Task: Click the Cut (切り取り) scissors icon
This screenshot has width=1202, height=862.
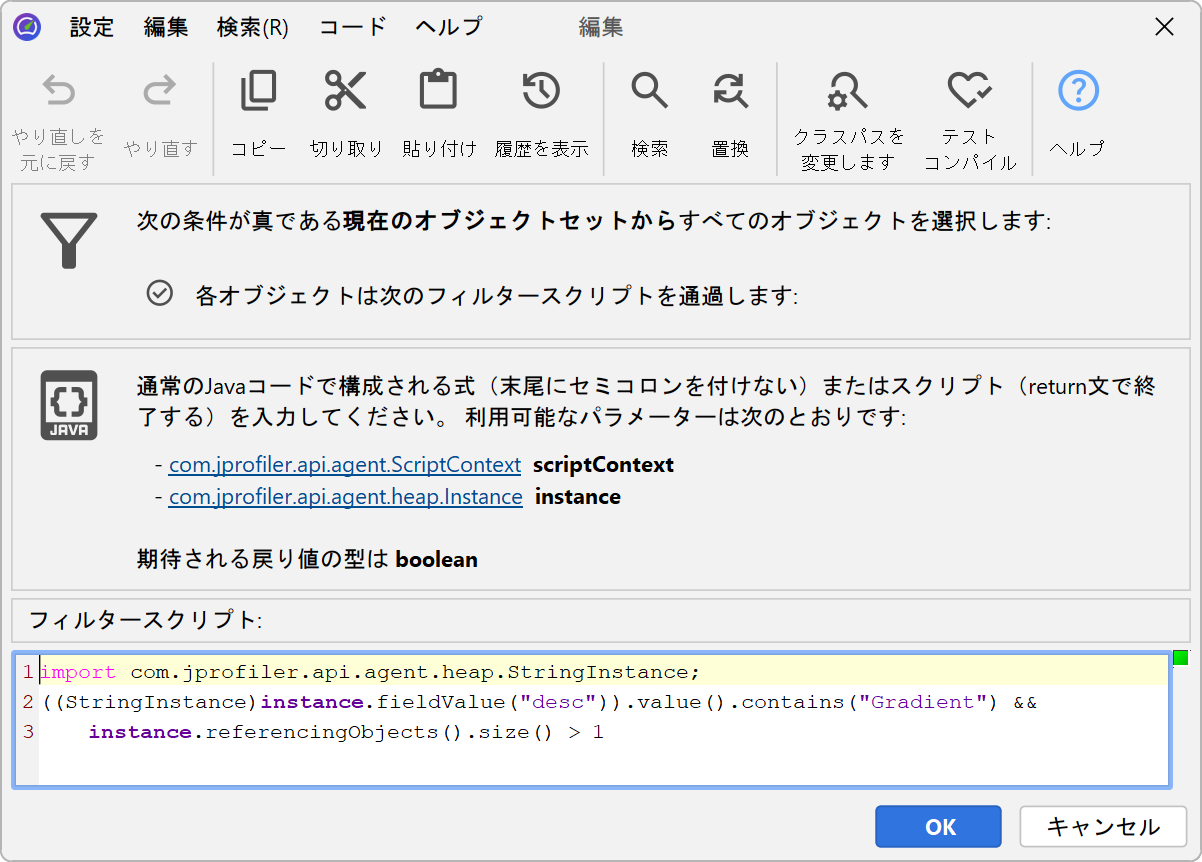Action: 346,92
